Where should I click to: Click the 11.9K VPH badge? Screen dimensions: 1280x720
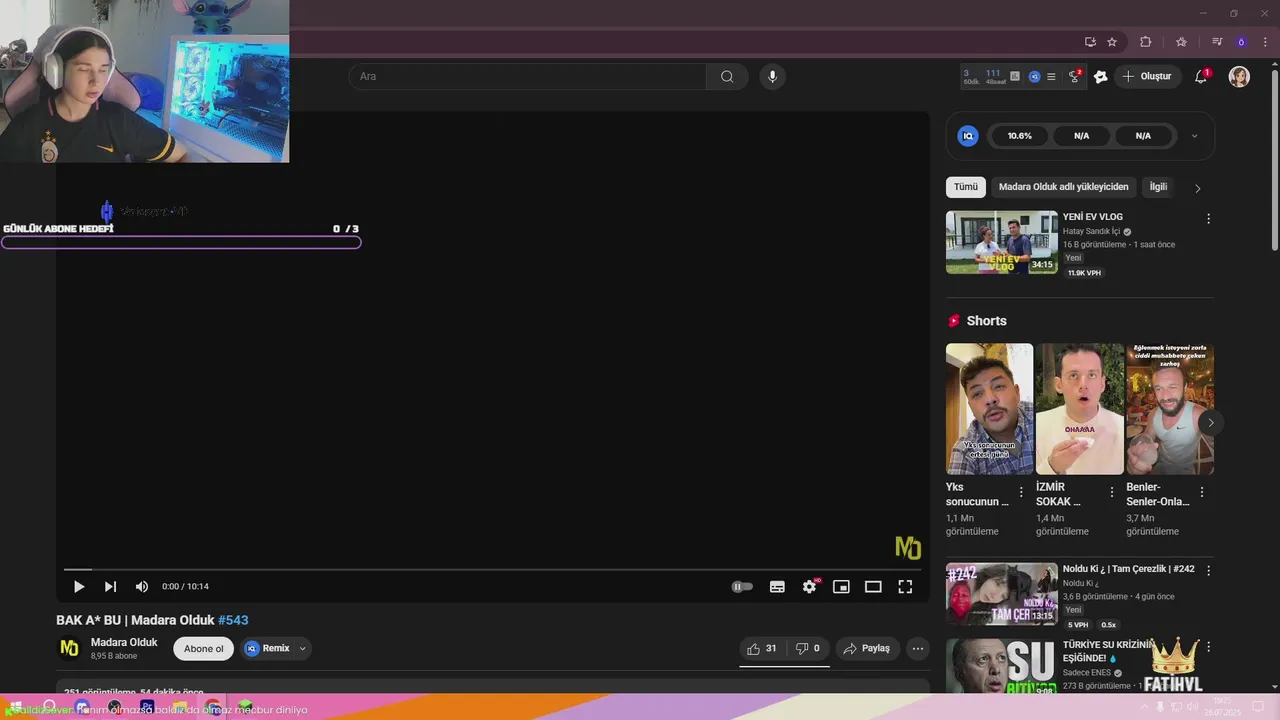pos(1084,273)
